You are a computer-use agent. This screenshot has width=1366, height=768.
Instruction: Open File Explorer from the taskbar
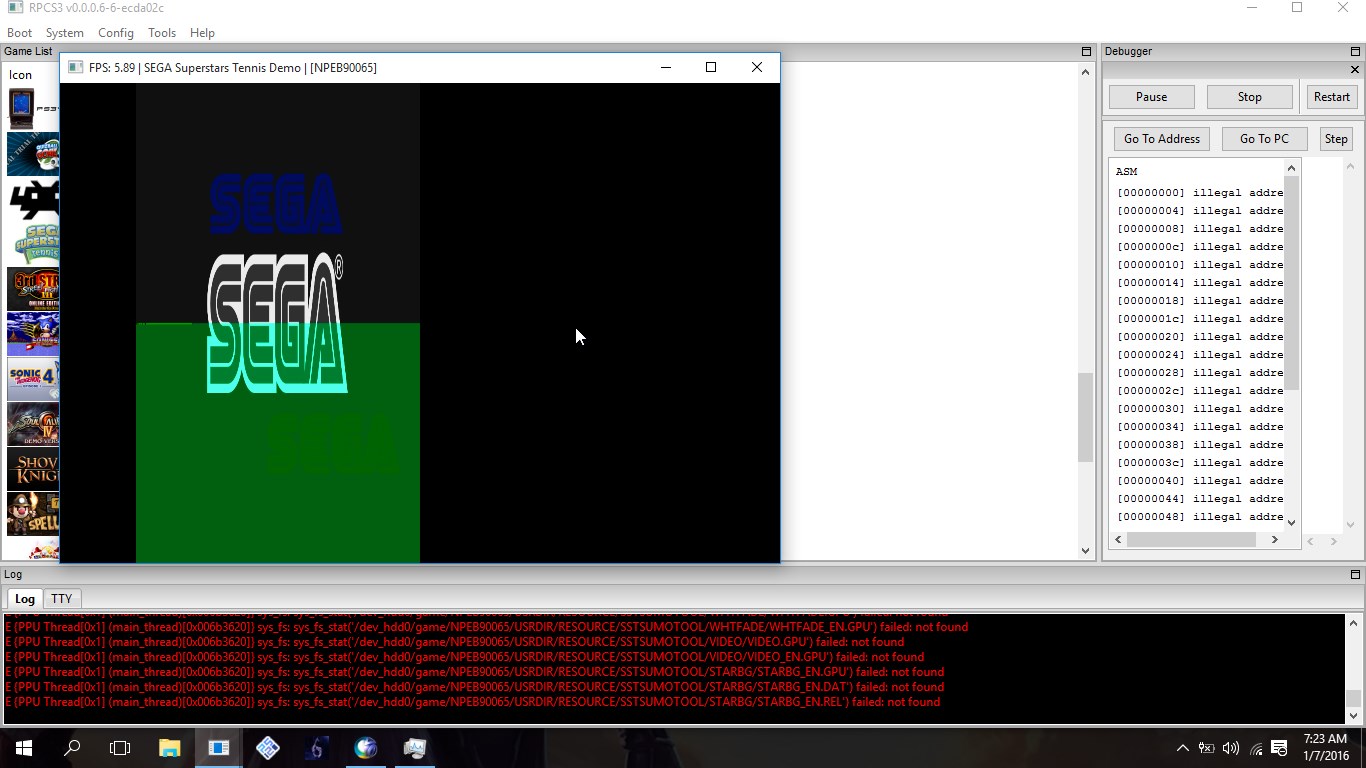coord(169,748)
